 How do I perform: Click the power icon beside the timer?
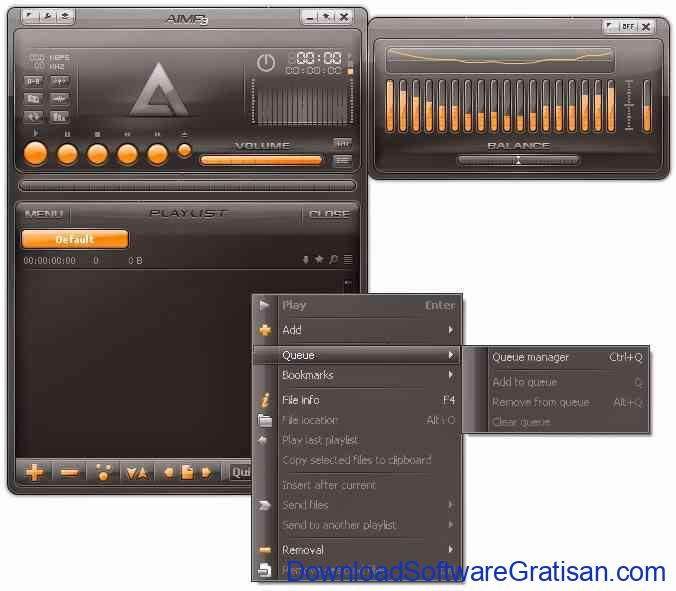(266, 63)
